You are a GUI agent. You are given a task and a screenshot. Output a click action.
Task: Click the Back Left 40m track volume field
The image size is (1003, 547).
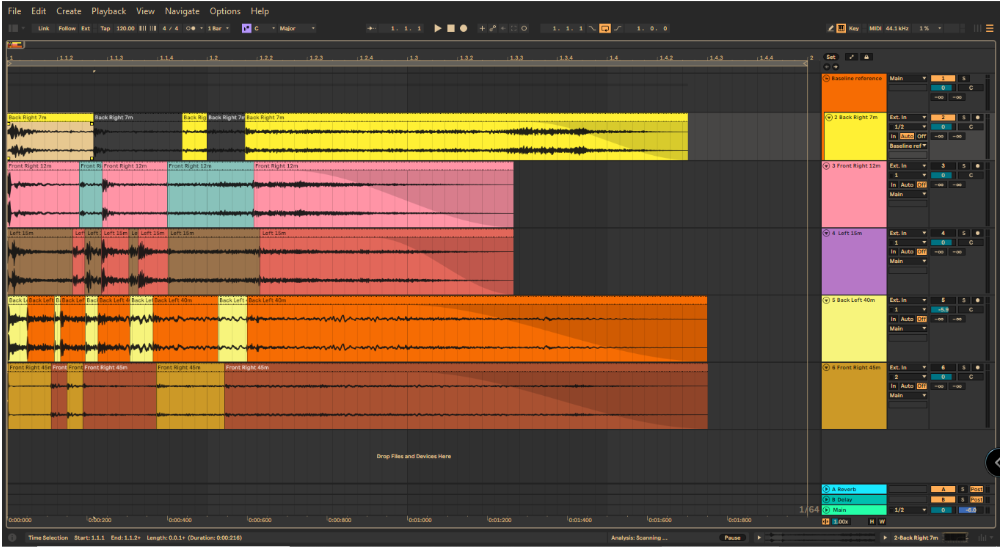[x=942, y=309]
